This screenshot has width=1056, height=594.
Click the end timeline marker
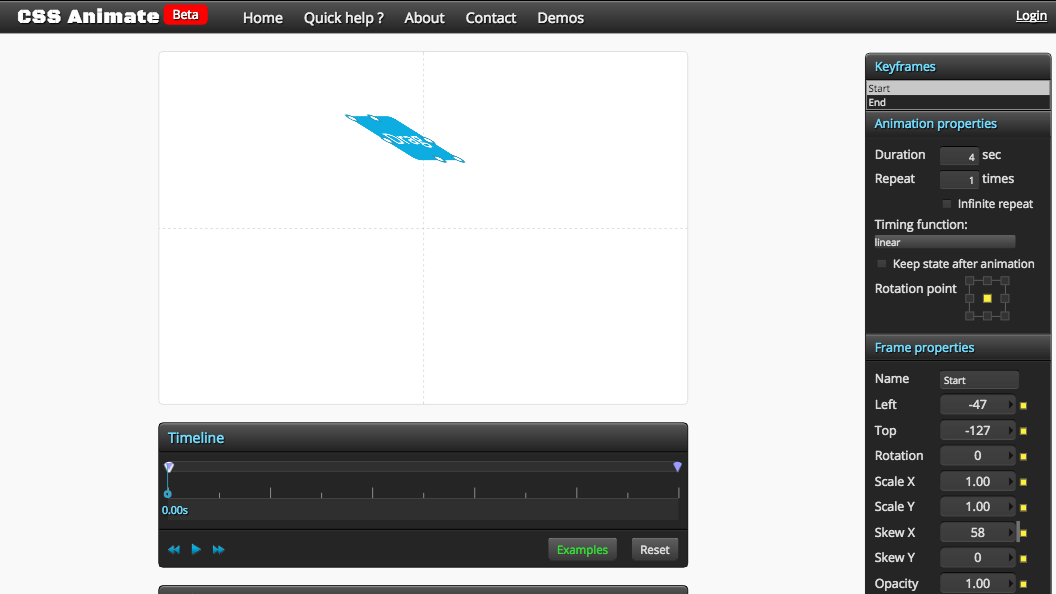(678, 467)
